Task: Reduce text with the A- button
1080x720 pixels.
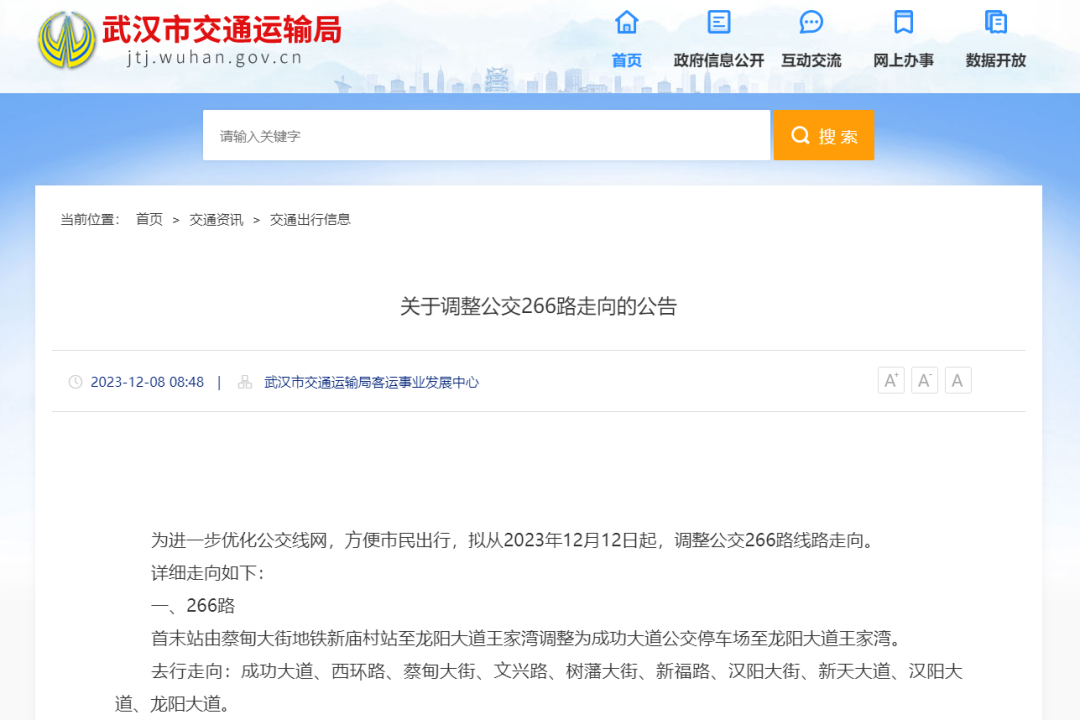Action: click(924, 380)
